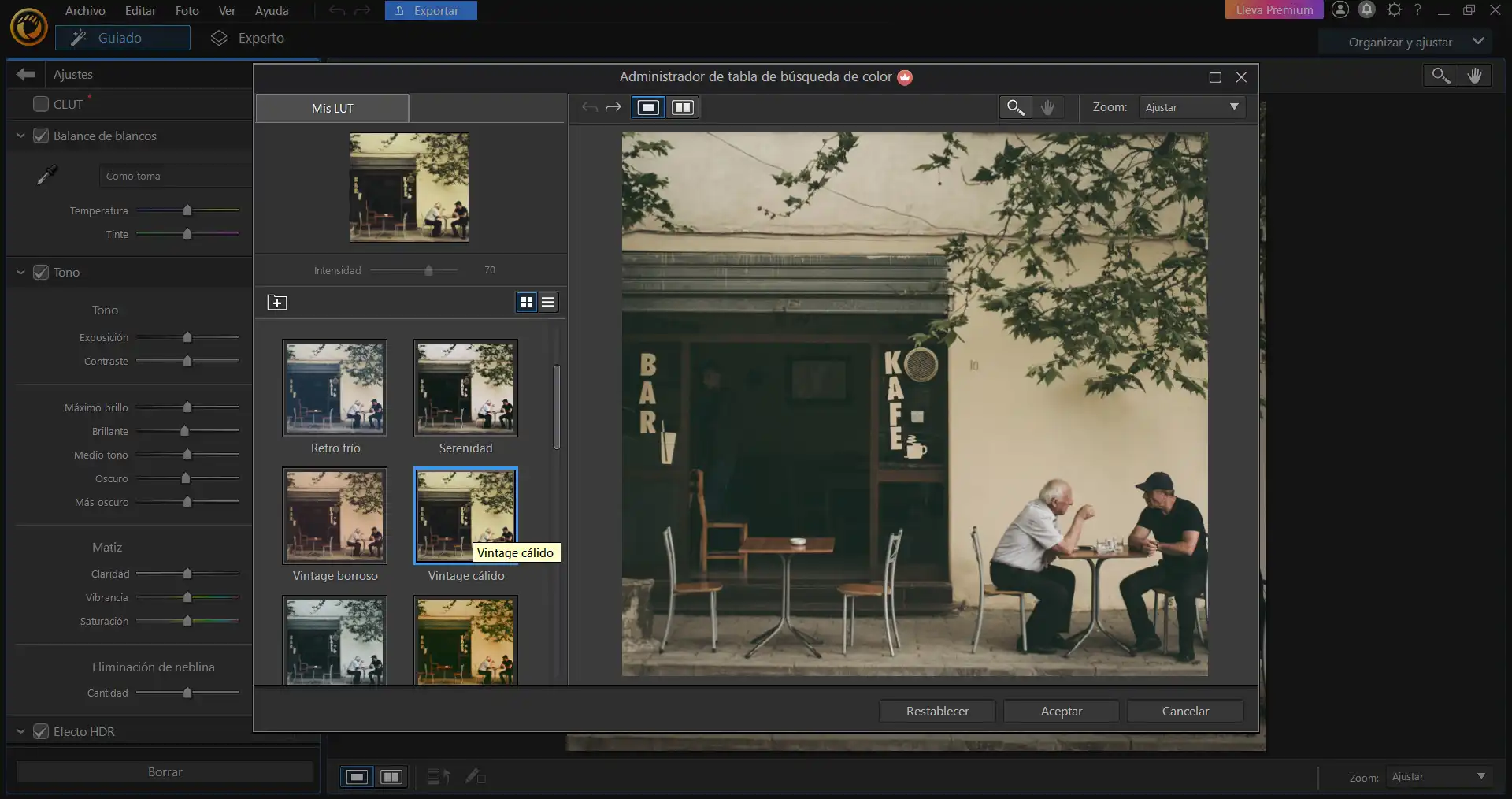
Task: Uncheck the Balance de blancos checkbox
Action: (x=41, y=136)
